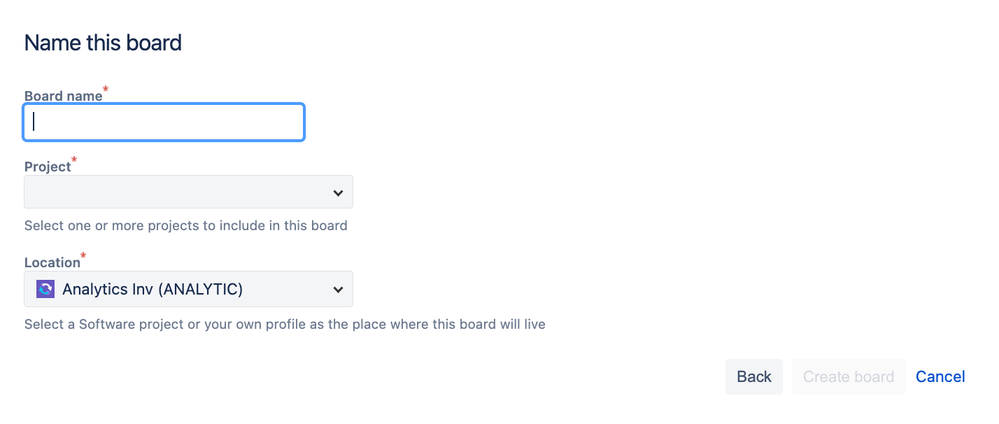Click the Project field chevron arrow
999x424 pixels.
(338, 193)
